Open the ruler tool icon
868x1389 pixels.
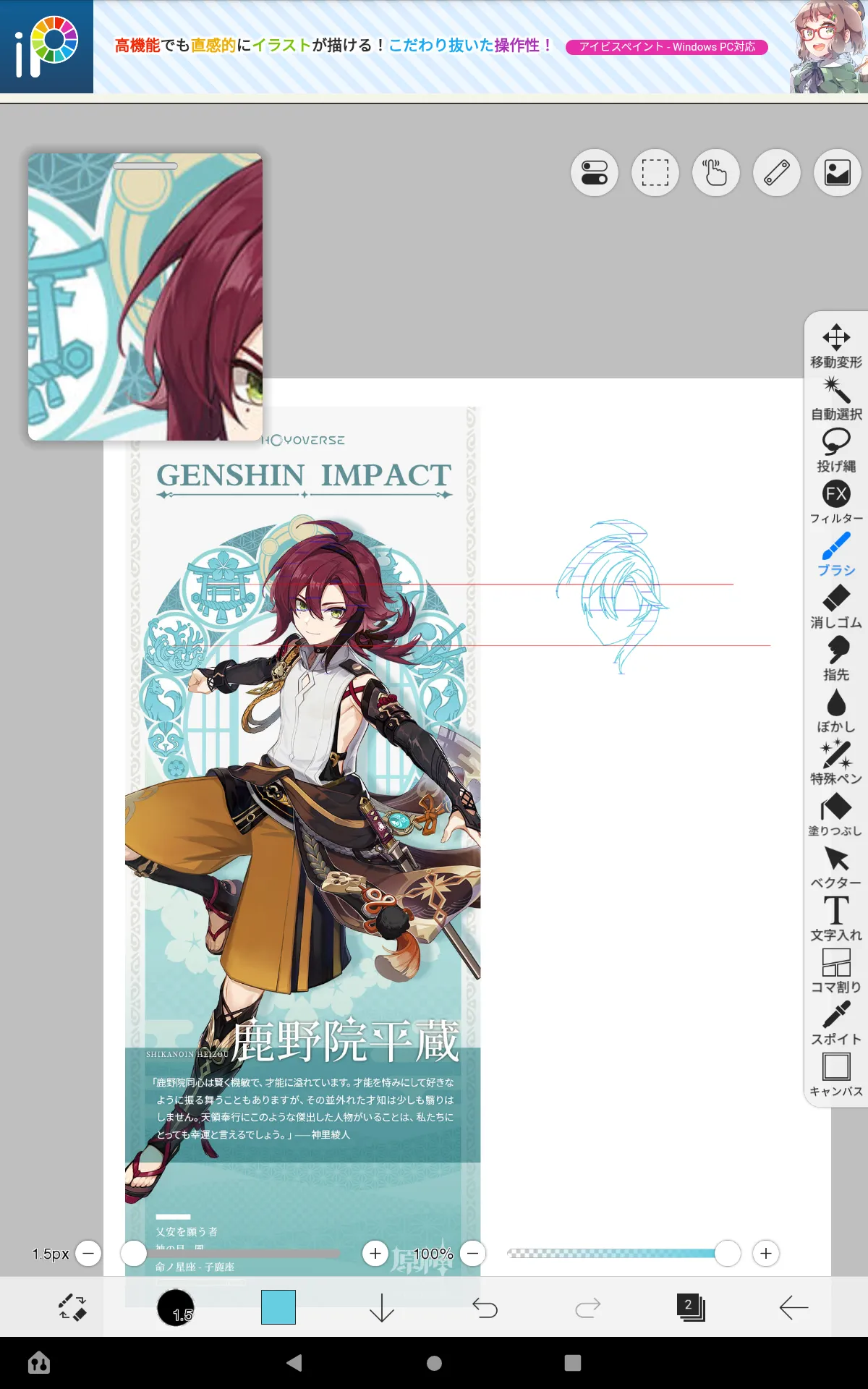(777, 173)
